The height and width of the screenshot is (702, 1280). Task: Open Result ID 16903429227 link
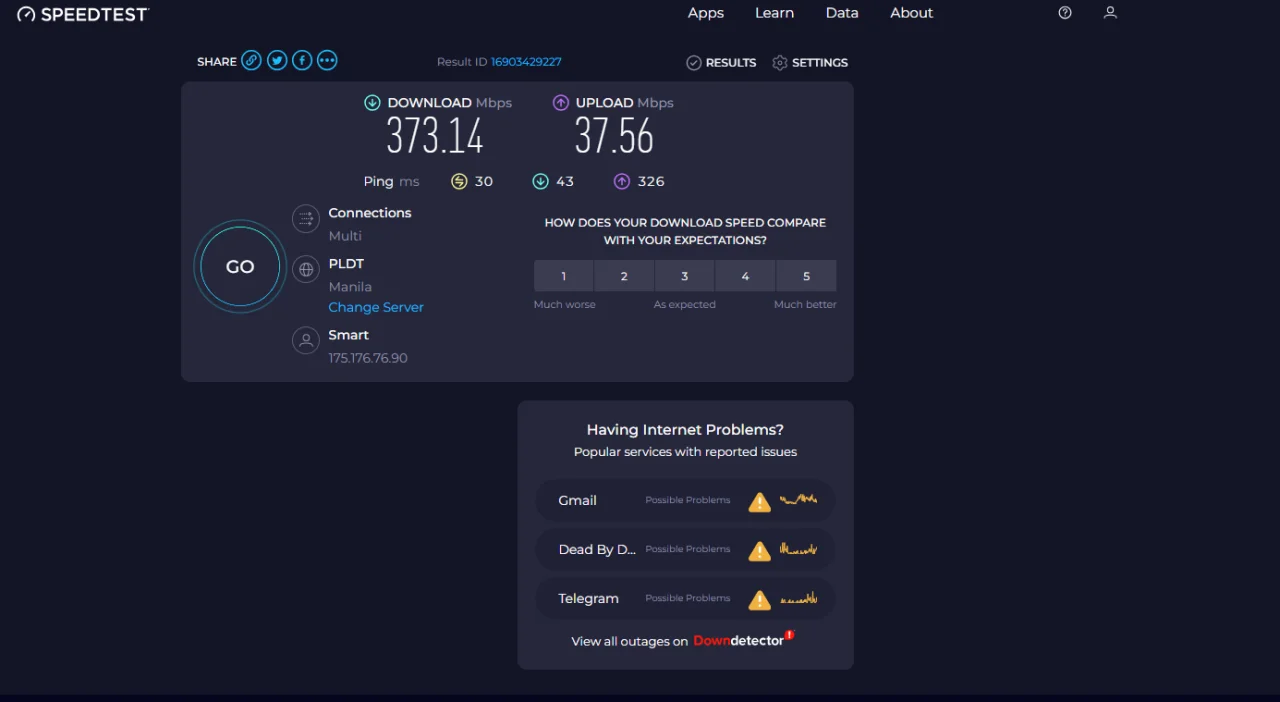coord(526,62)
